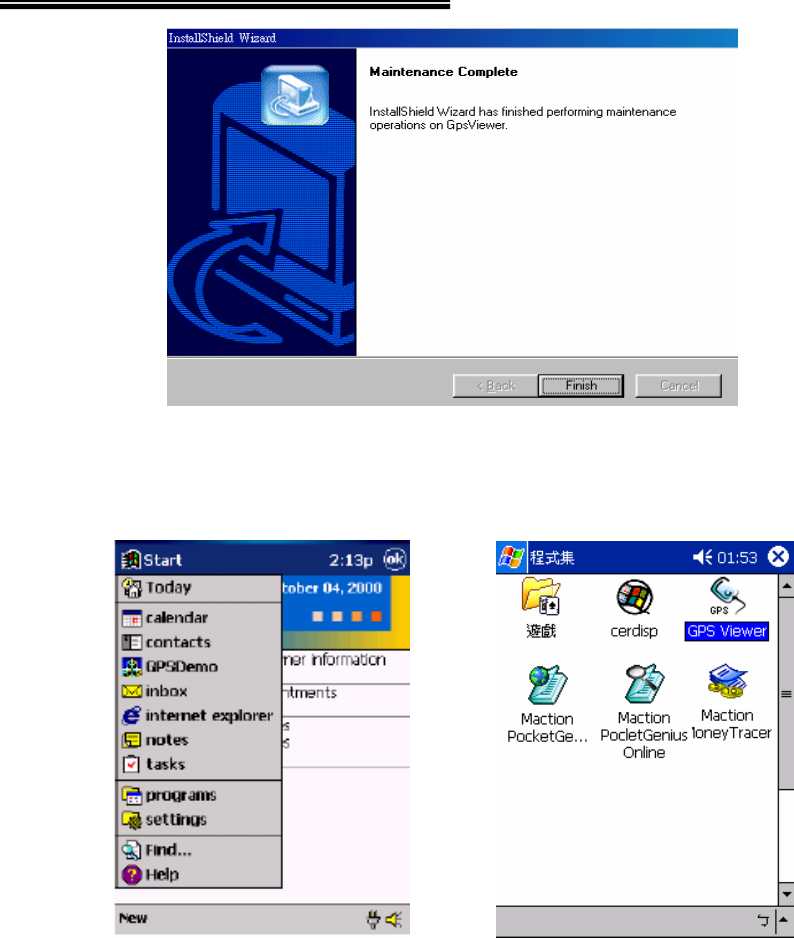Image resolution: width=794 pixels, height=938 pixels.
Task: Open tasks from the Start menu
Action: tap(199, 765)
